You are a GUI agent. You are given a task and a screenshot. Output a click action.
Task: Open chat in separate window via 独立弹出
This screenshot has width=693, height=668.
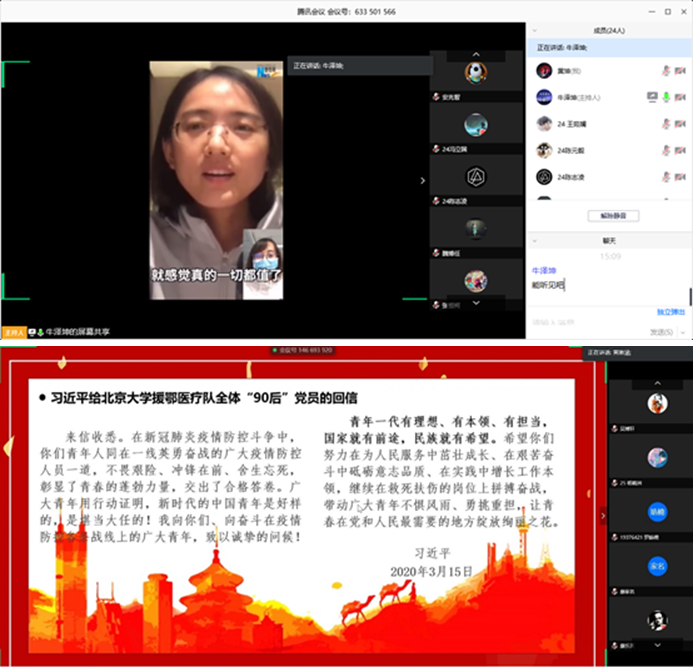(670, 312)
